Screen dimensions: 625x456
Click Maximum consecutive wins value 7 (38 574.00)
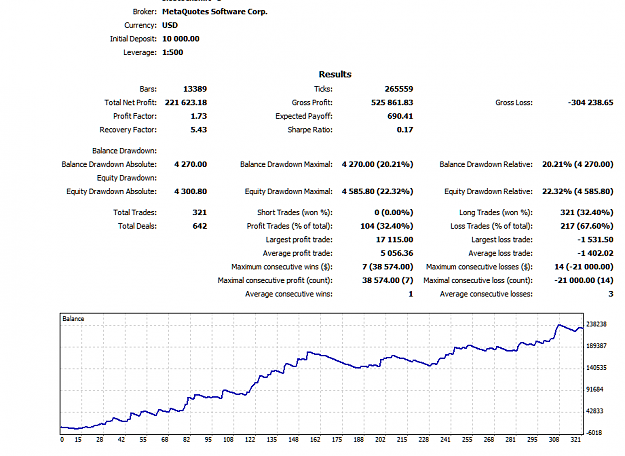click(x=387, y=267)
